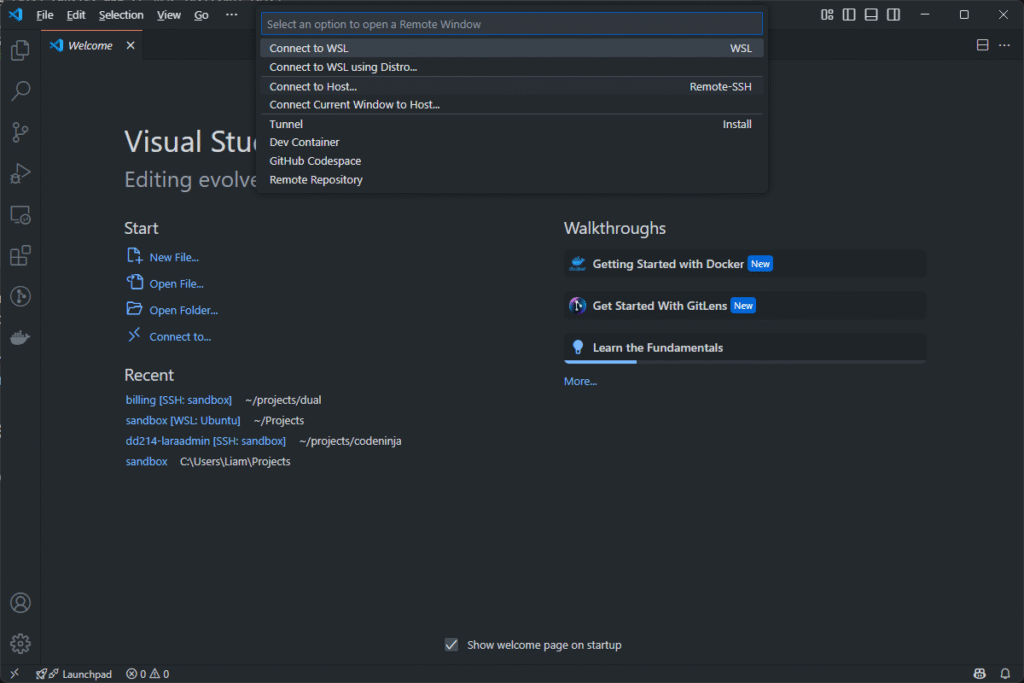Select Connect to WSL option
Screen dimensions: 1024x683
[x=511, y=48]
